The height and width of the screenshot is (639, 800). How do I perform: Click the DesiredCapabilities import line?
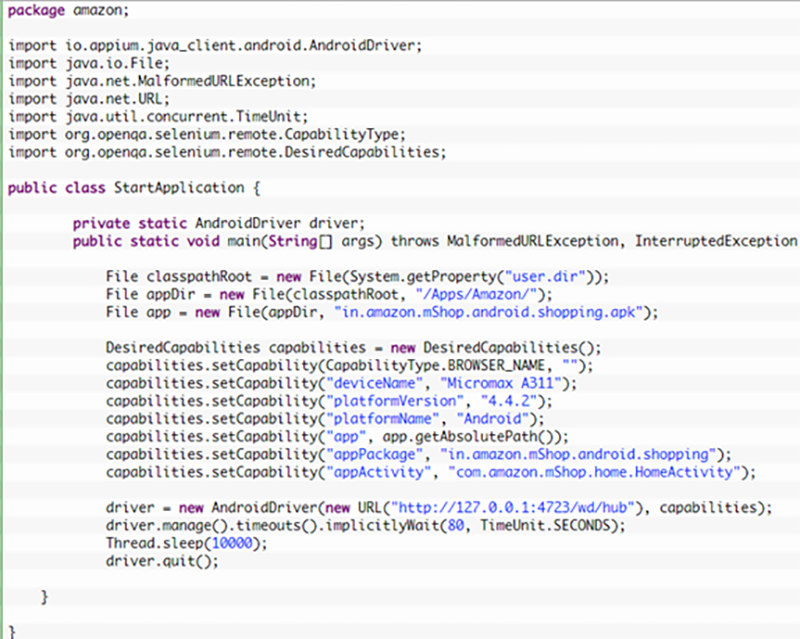(227, 152)
